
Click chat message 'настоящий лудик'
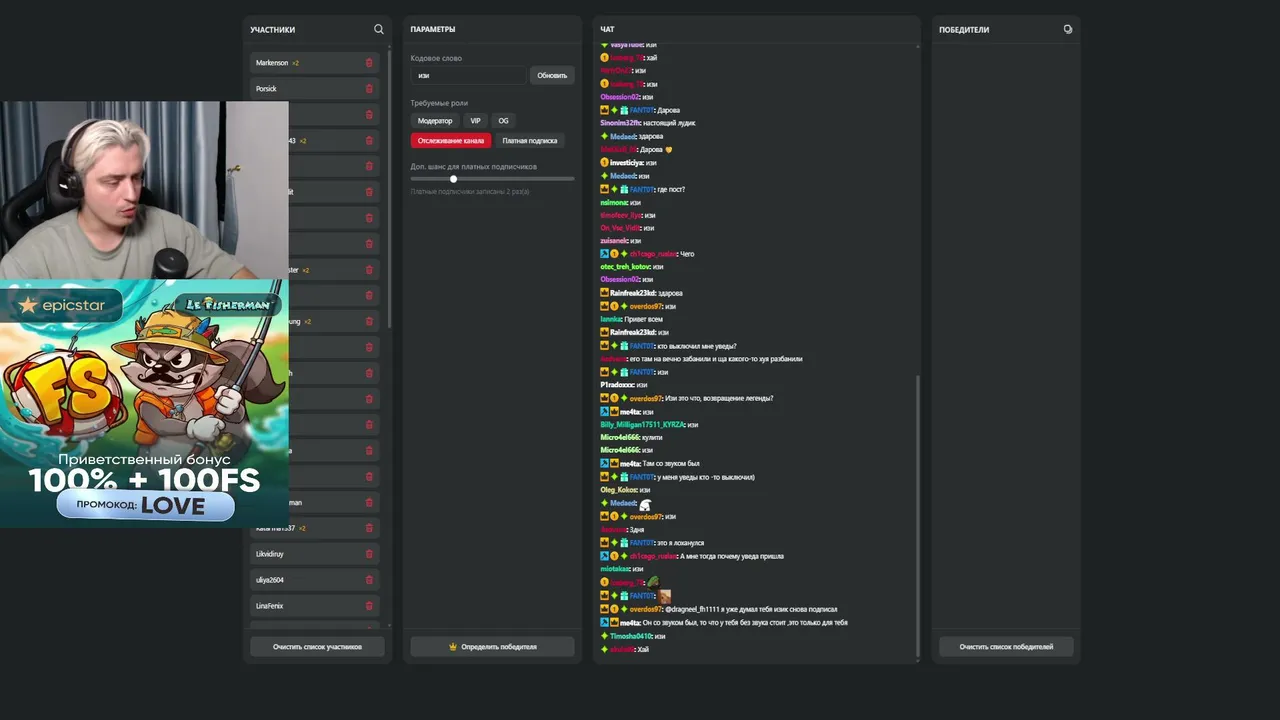point(669,123)
